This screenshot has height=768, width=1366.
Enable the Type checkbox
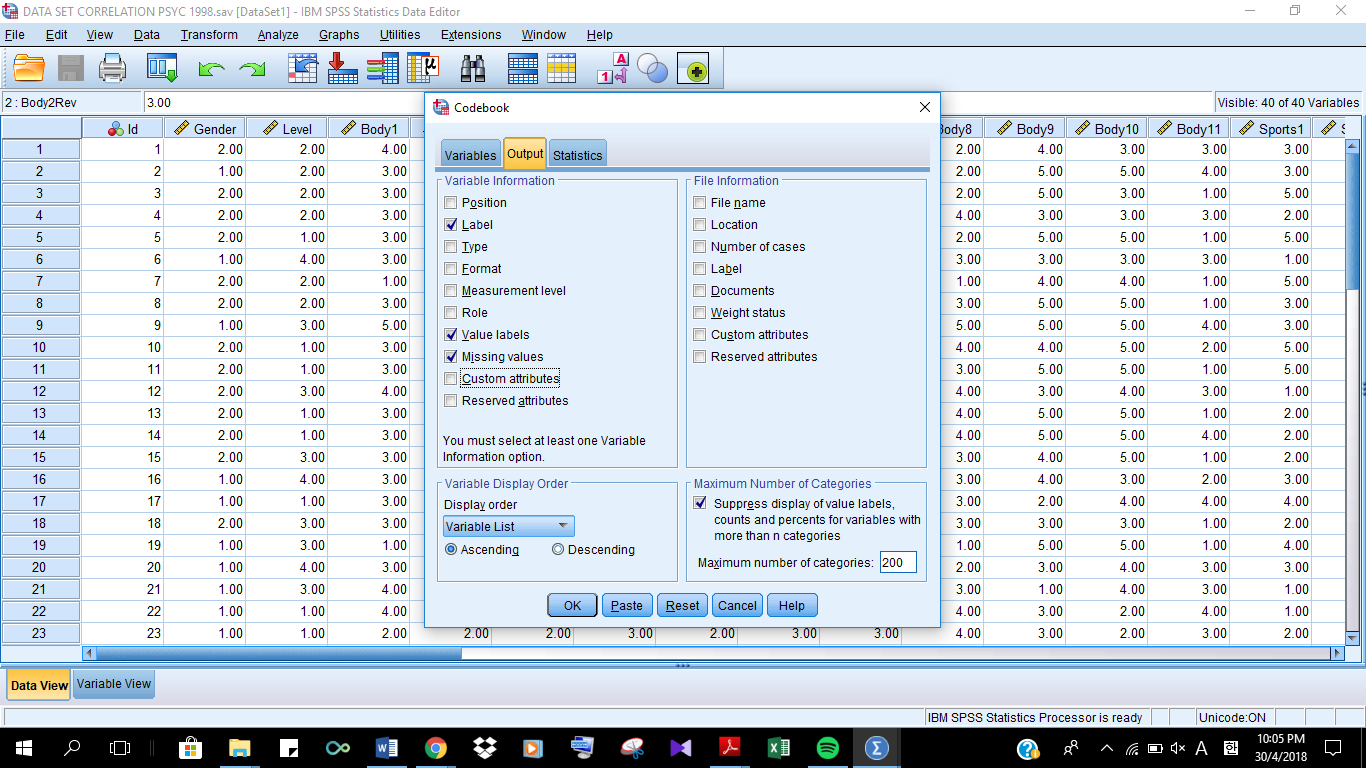tap(451, 247)
